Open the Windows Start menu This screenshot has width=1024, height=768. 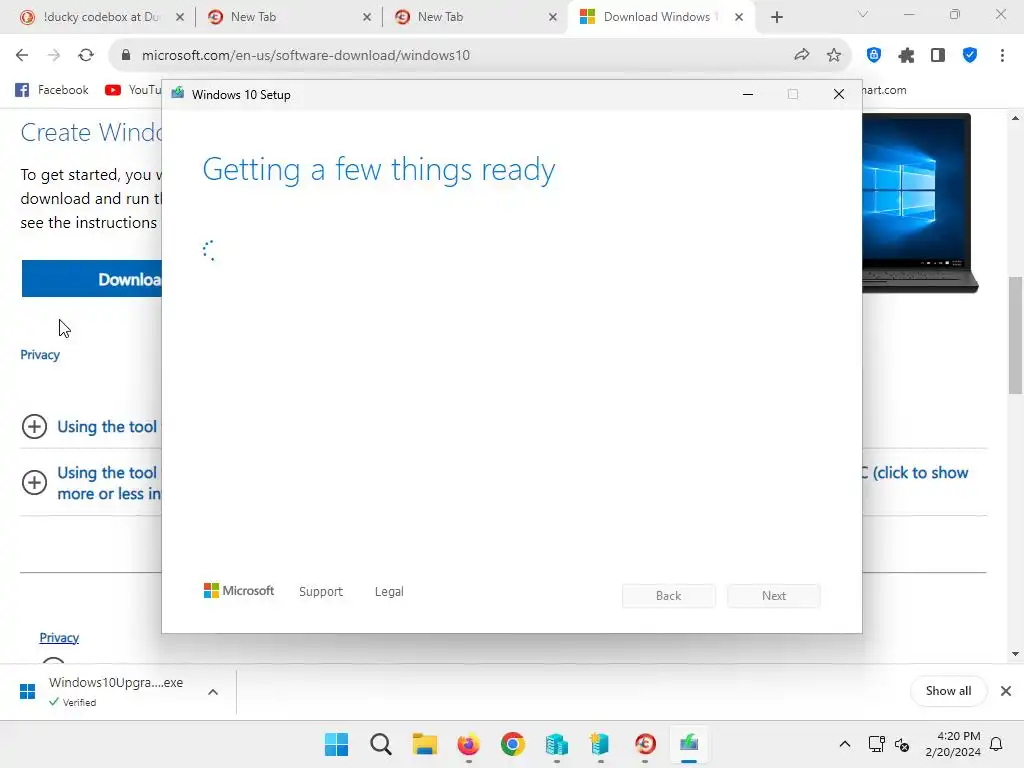click(x=336, y=744)
